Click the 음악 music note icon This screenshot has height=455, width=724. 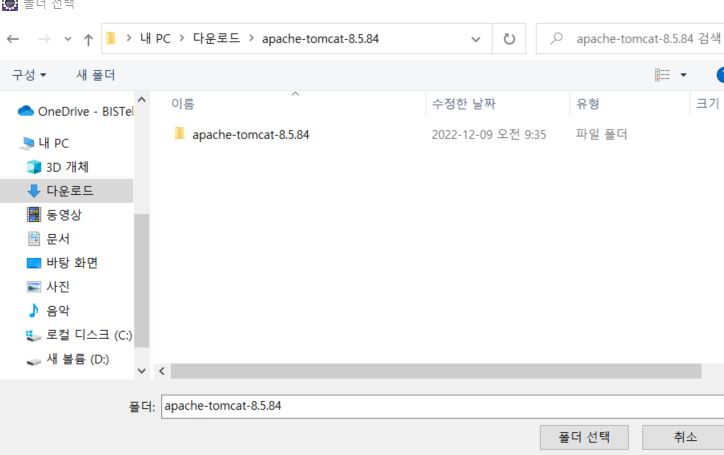[34, 310]
